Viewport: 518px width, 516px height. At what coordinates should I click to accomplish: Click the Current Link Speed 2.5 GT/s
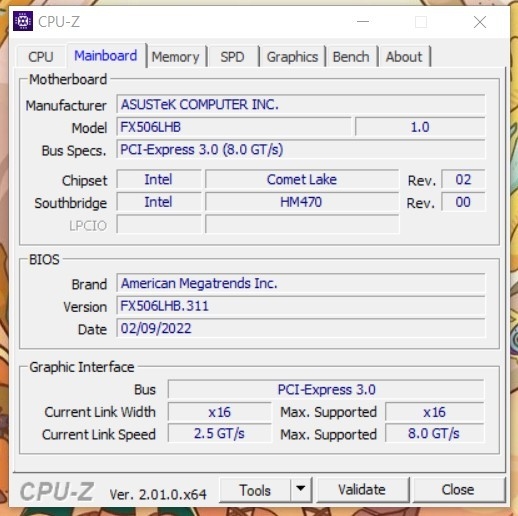tap(220, 434)
